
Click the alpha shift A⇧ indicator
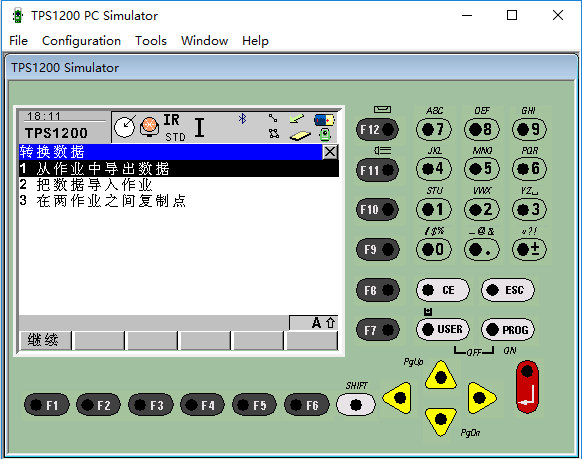tap(324, 323)
